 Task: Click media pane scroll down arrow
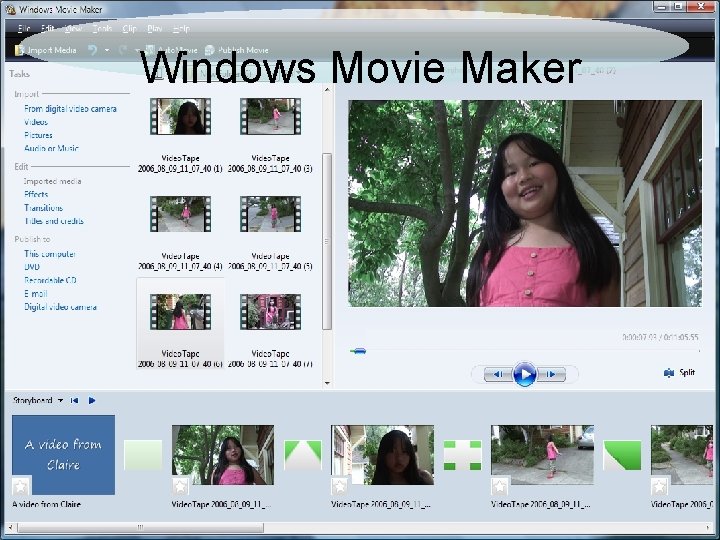click(327, 382)
